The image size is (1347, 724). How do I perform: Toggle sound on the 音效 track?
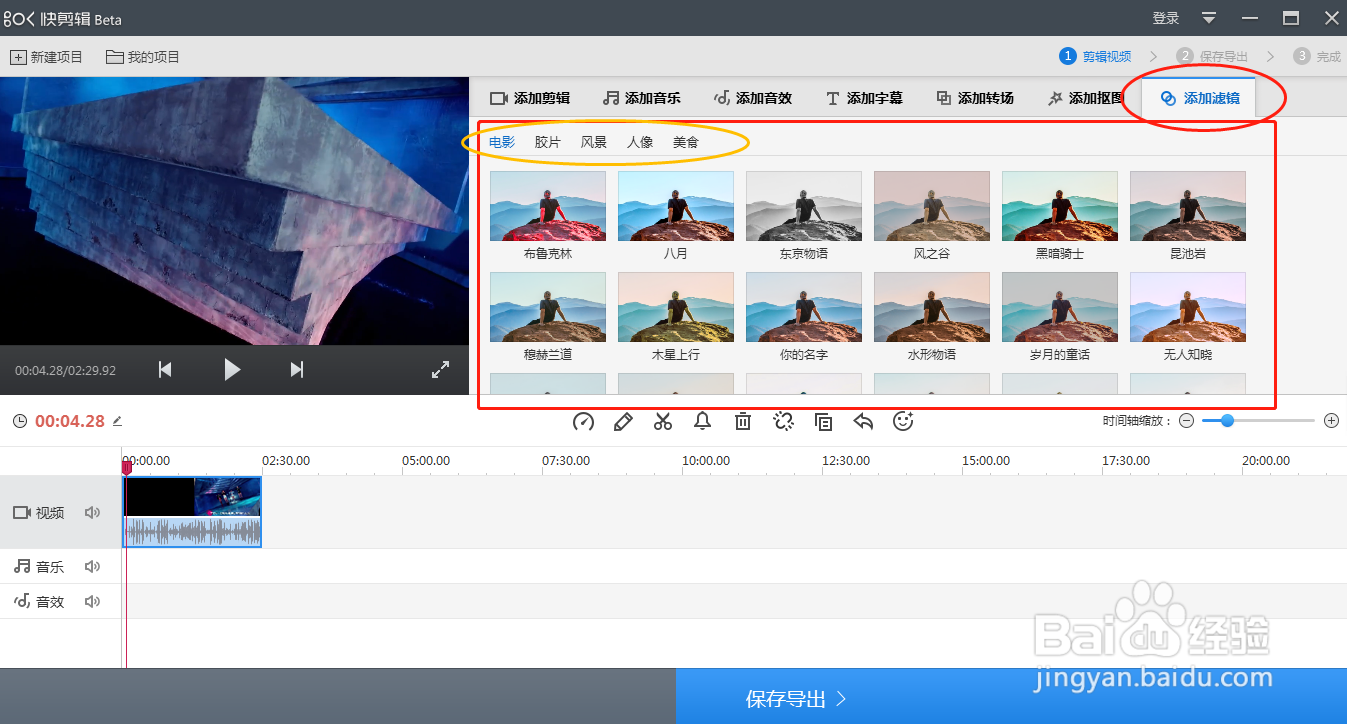[x=91, y=601]
